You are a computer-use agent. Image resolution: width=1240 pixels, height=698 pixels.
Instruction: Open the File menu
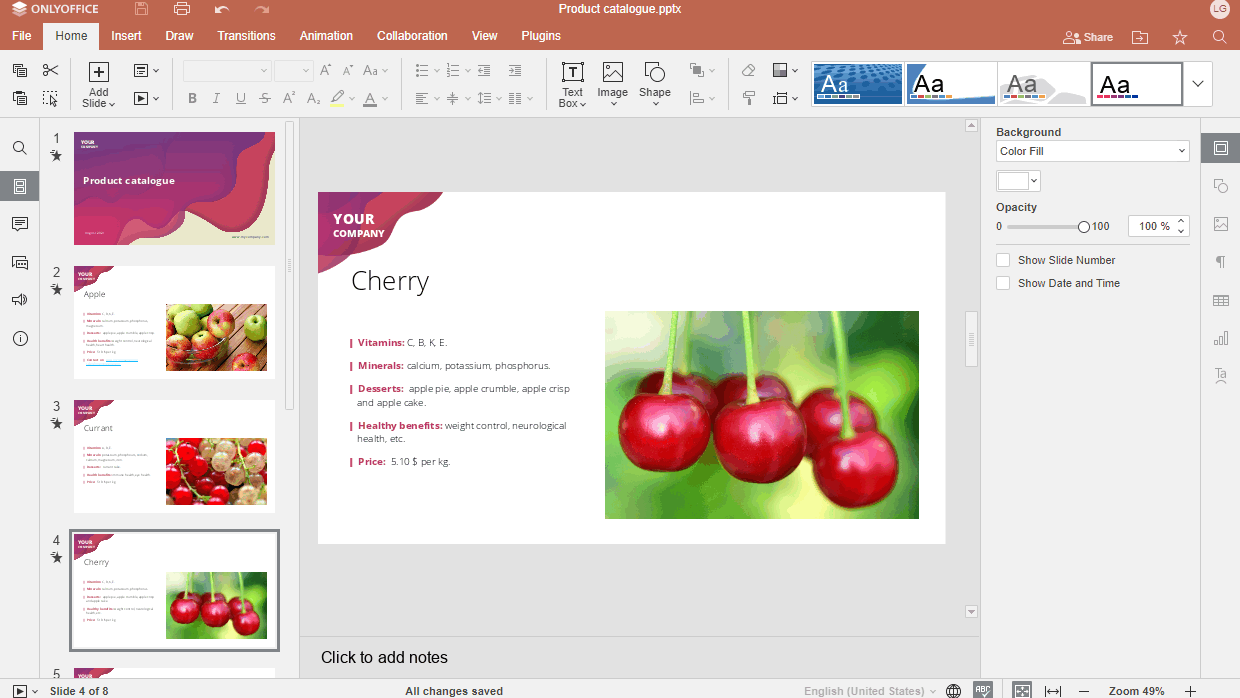[x=22, y=36]
